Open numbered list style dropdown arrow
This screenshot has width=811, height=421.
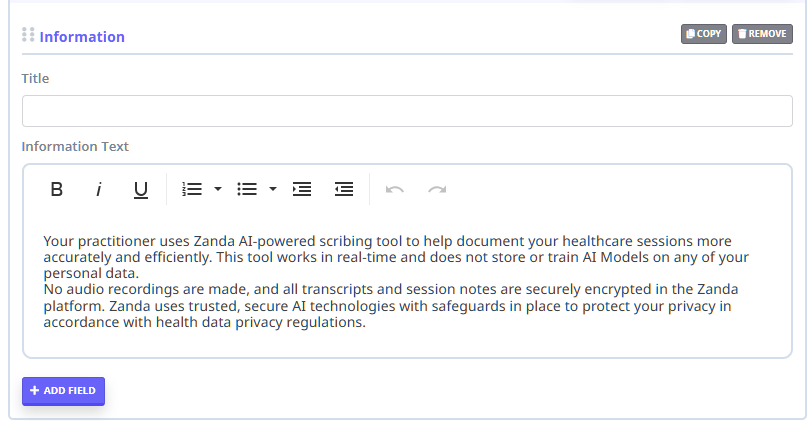click(x=218, y=189)
